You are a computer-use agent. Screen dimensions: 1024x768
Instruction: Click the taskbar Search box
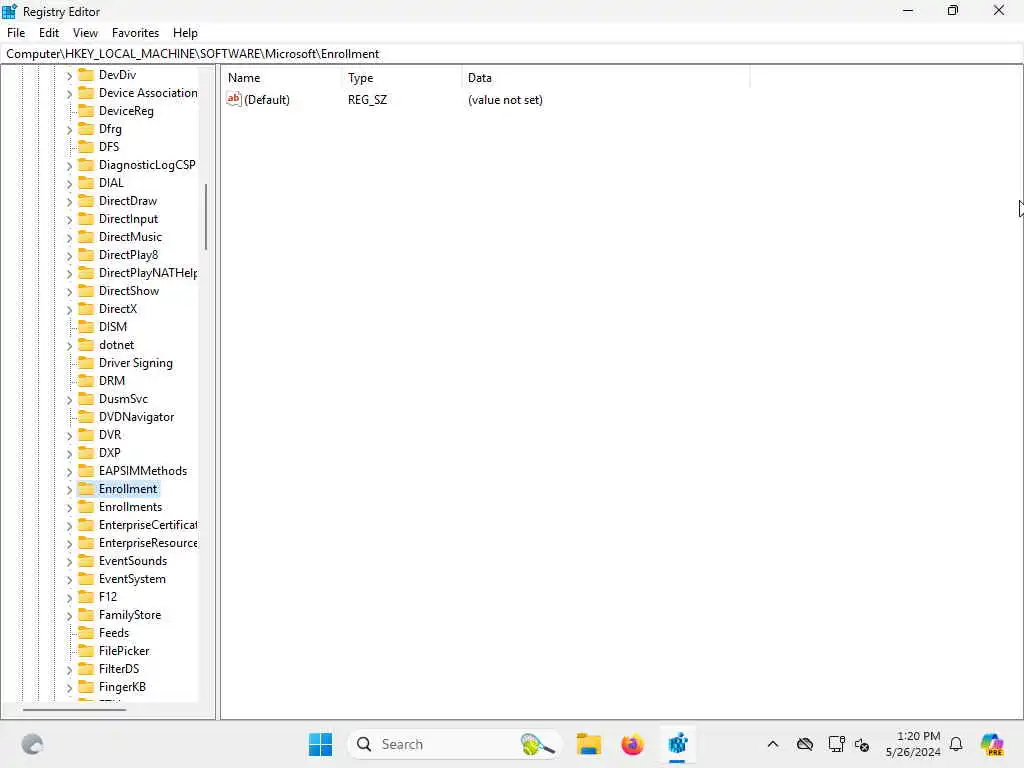point(454,744)
